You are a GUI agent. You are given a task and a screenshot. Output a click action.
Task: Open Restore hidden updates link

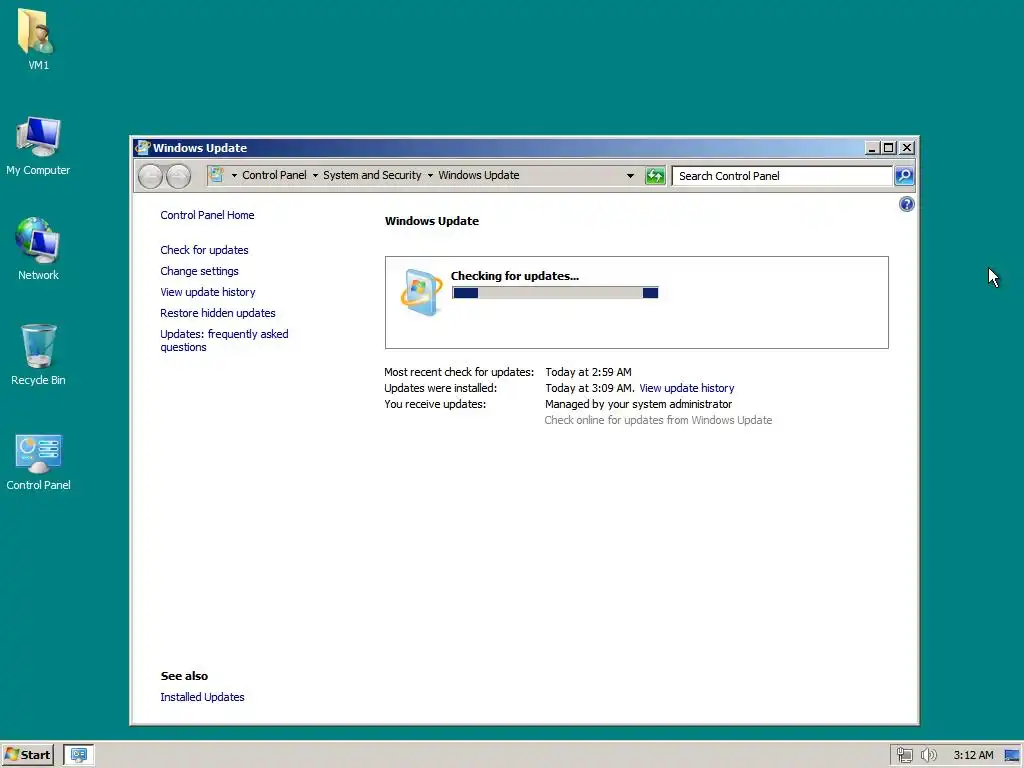point(217,313)
